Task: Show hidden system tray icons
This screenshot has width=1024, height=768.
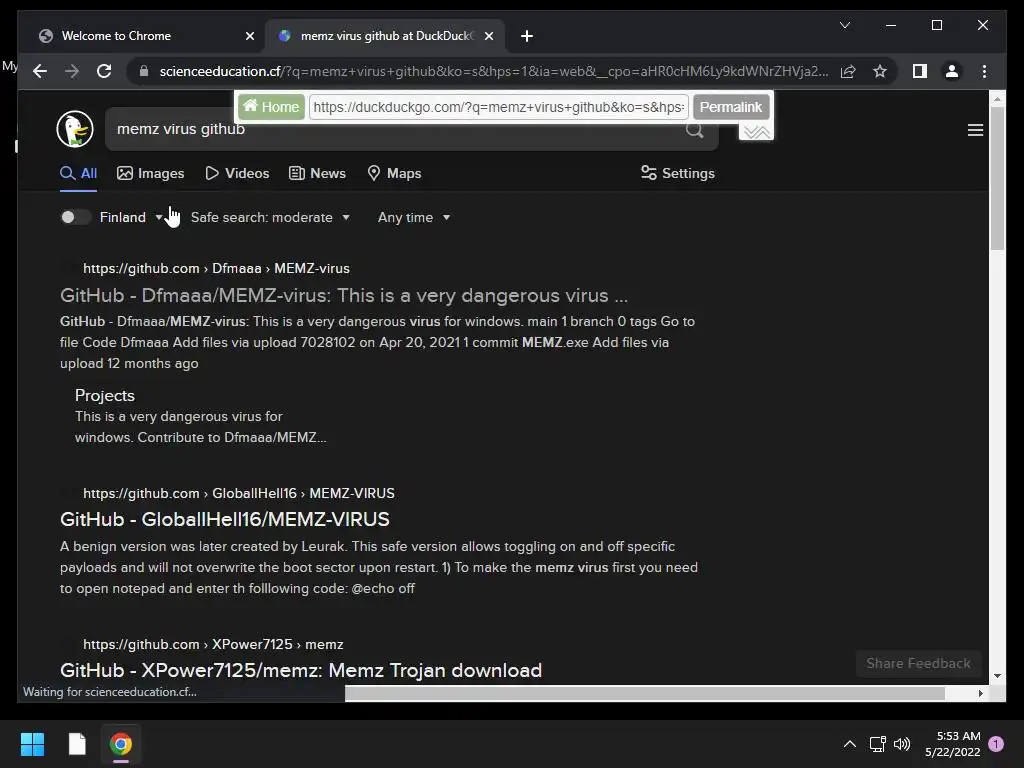Action: click(849, 744)
